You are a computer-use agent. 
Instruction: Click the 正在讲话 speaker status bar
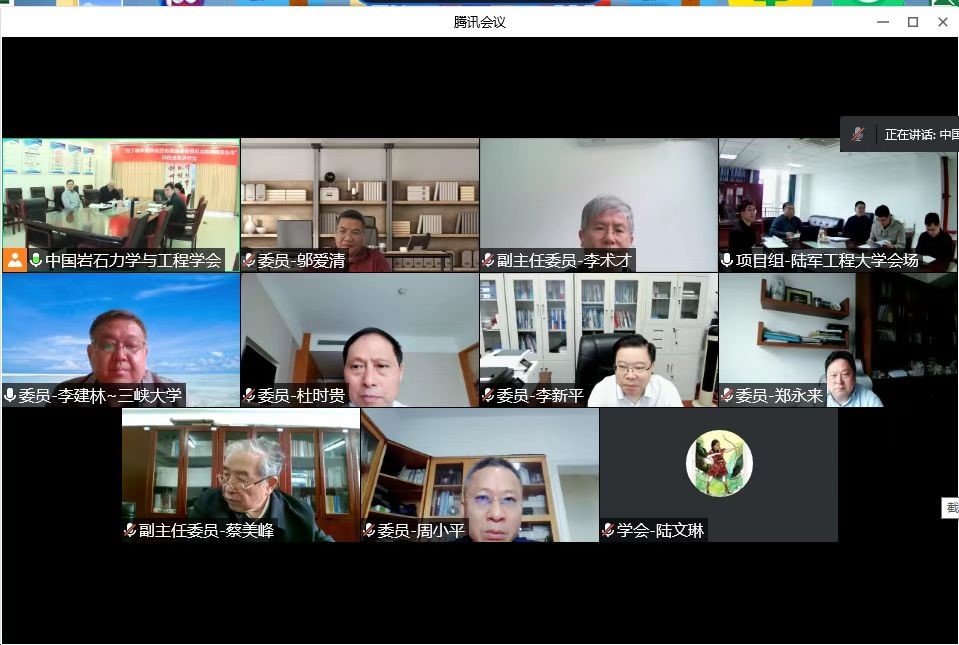point(920,134)
